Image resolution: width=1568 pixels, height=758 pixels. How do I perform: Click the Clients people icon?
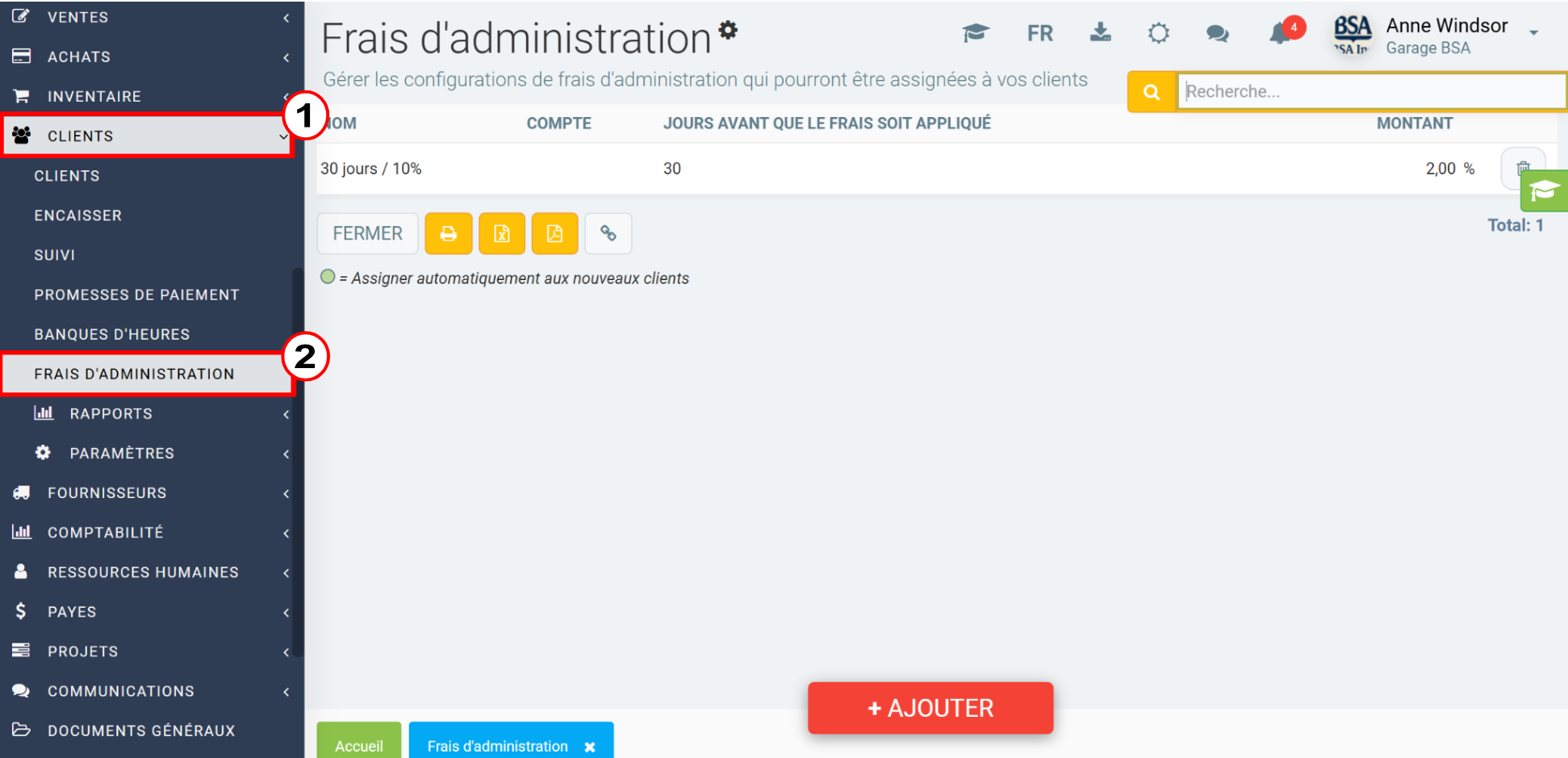pyautogui.click(x=22, y=135)
